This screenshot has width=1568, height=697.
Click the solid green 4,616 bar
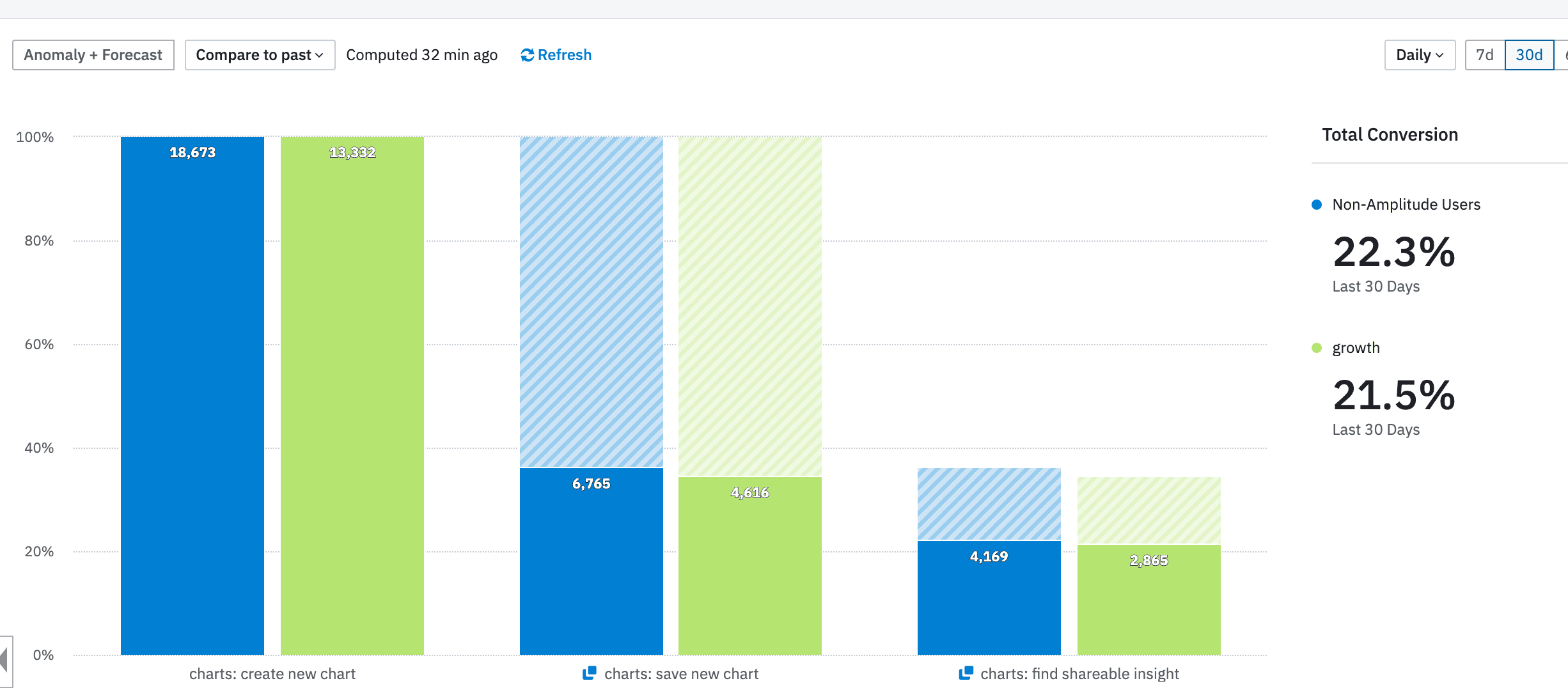pos(749,567)
